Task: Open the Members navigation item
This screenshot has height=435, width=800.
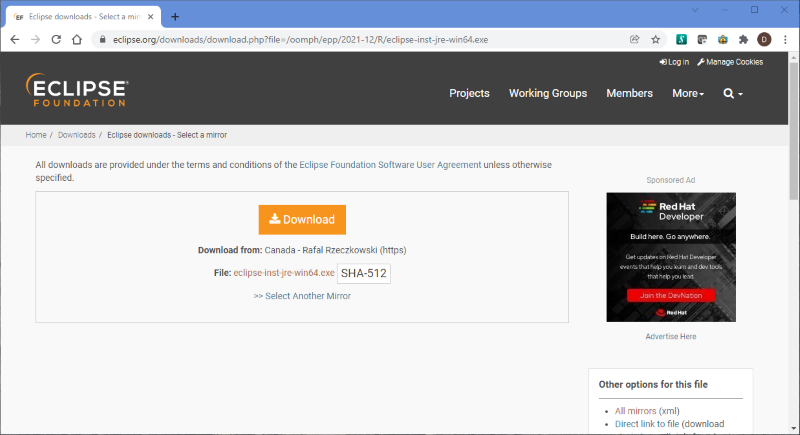Action: point(630,93)
